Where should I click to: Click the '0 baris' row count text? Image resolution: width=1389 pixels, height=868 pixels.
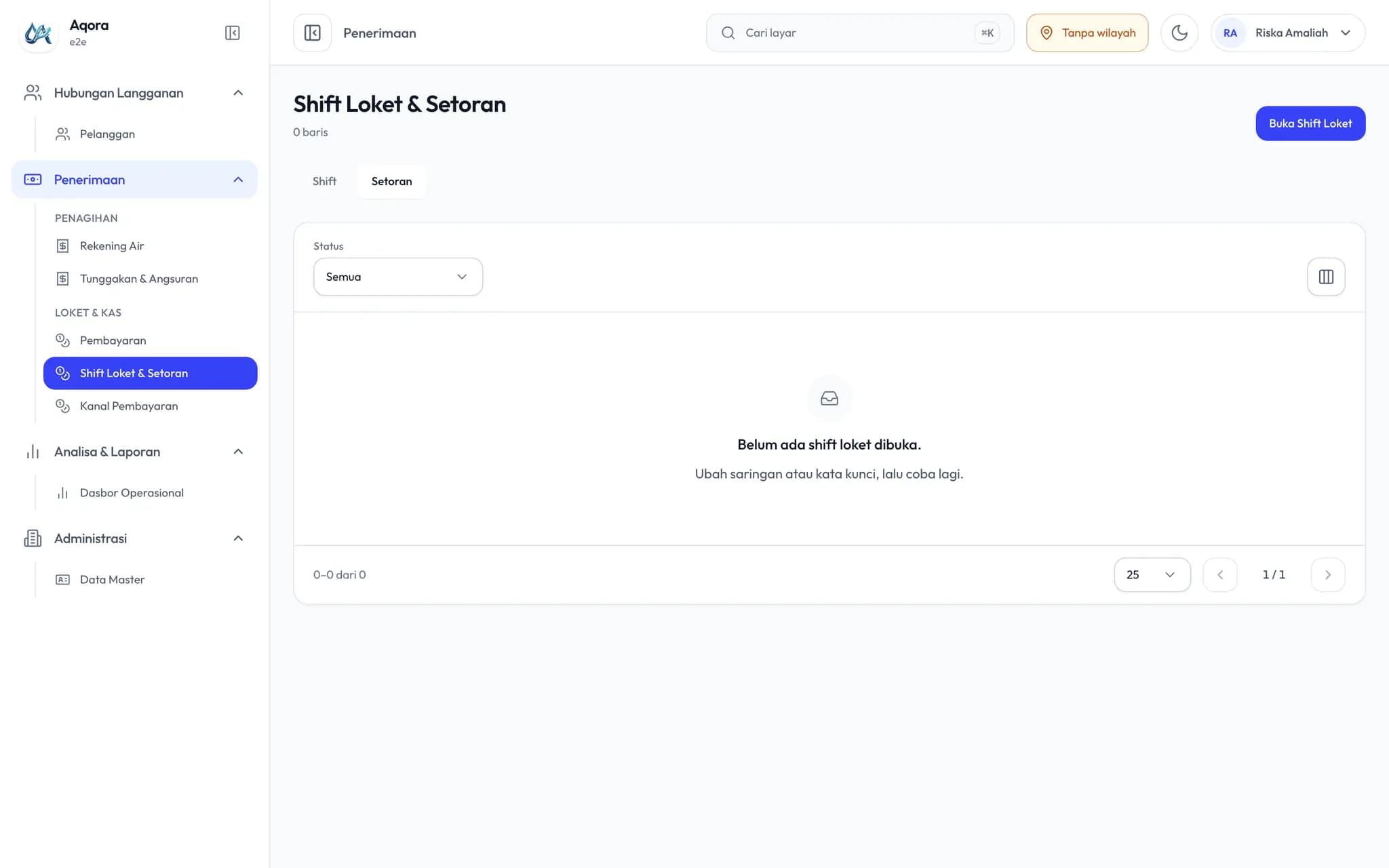click(311, 132)
